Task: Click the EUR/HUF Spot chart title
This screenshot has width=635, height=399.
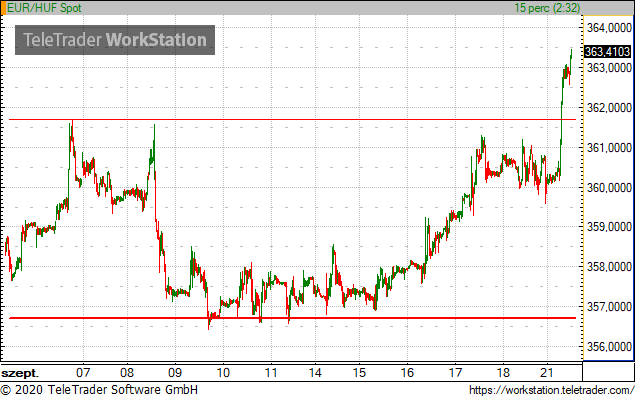Action: (x=44, y=8)
